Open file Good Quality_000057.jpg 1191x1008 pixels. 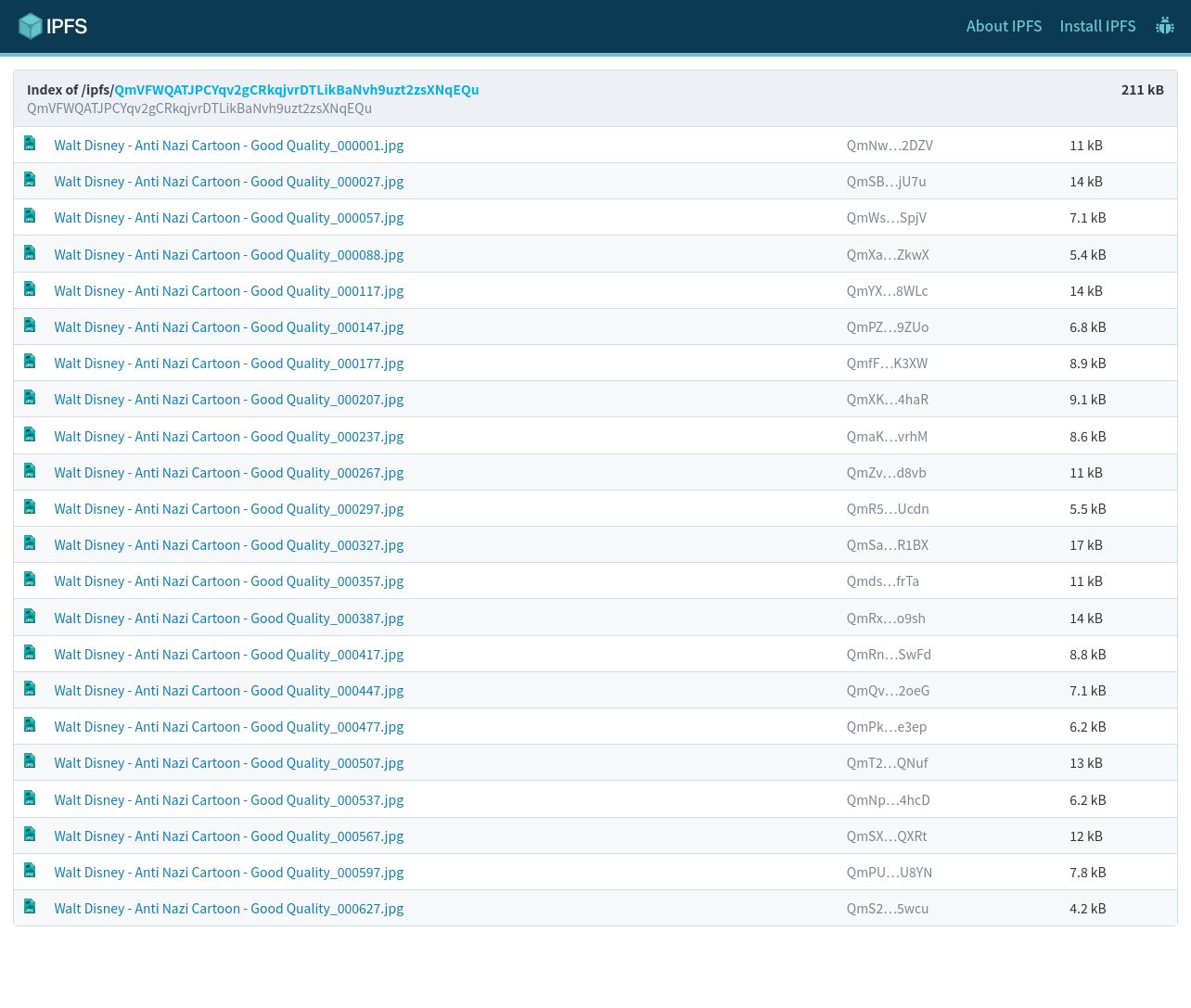[x=229, y=218]
